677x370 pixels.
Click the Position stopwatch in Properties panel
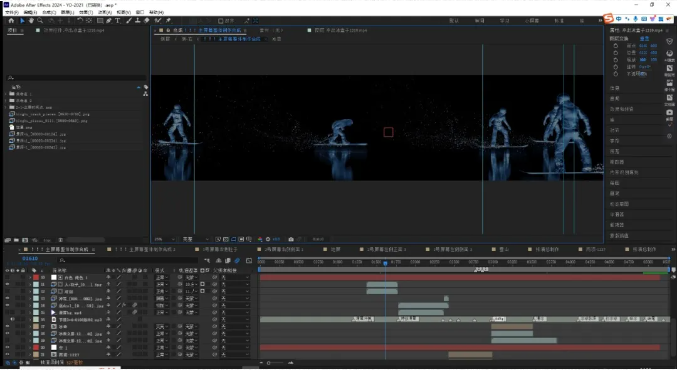(x=616, y=53)
